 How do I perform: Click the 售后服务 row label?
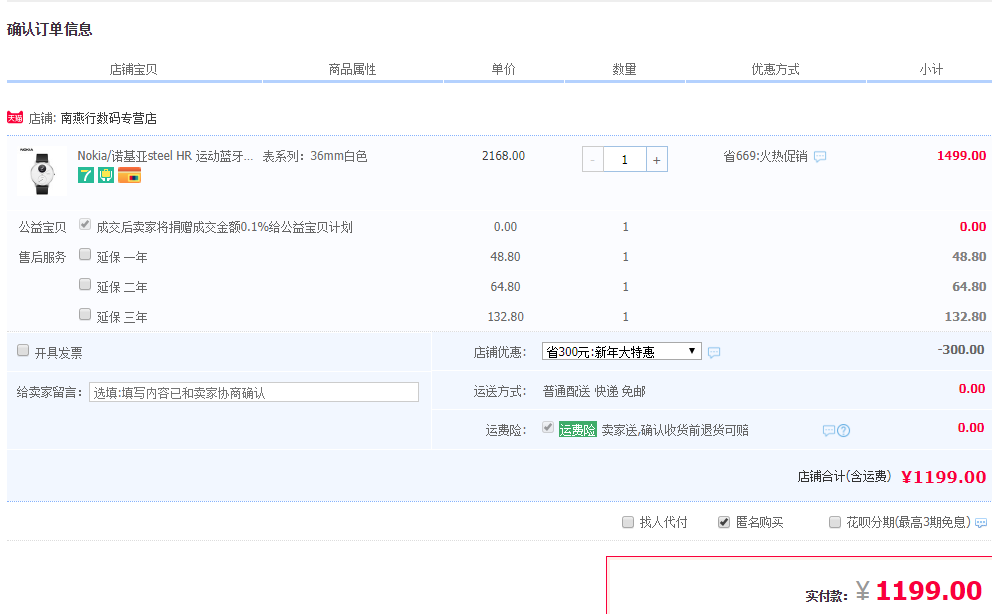(42, 257)
